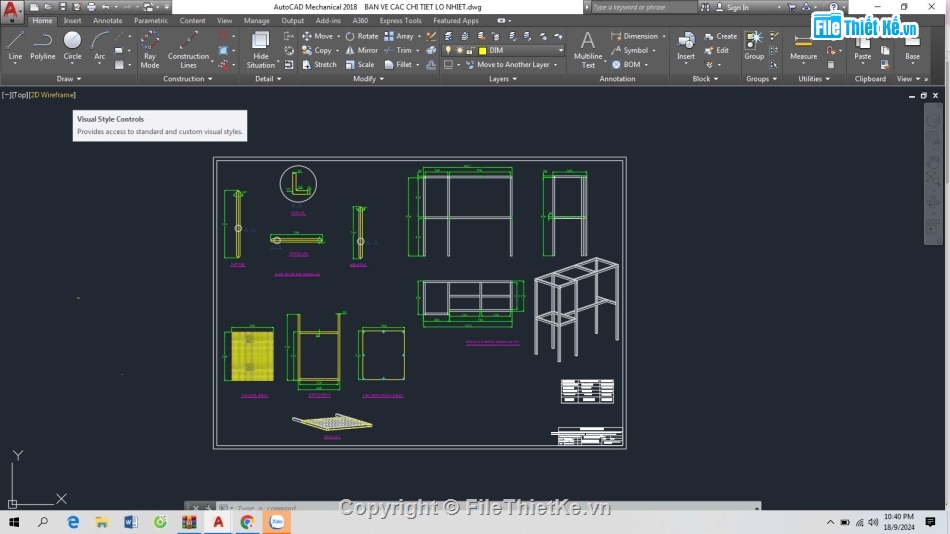Viewport: 950px width, 534px height.
Task: Expand the Layers panel
Action: [x=503, y=79]
